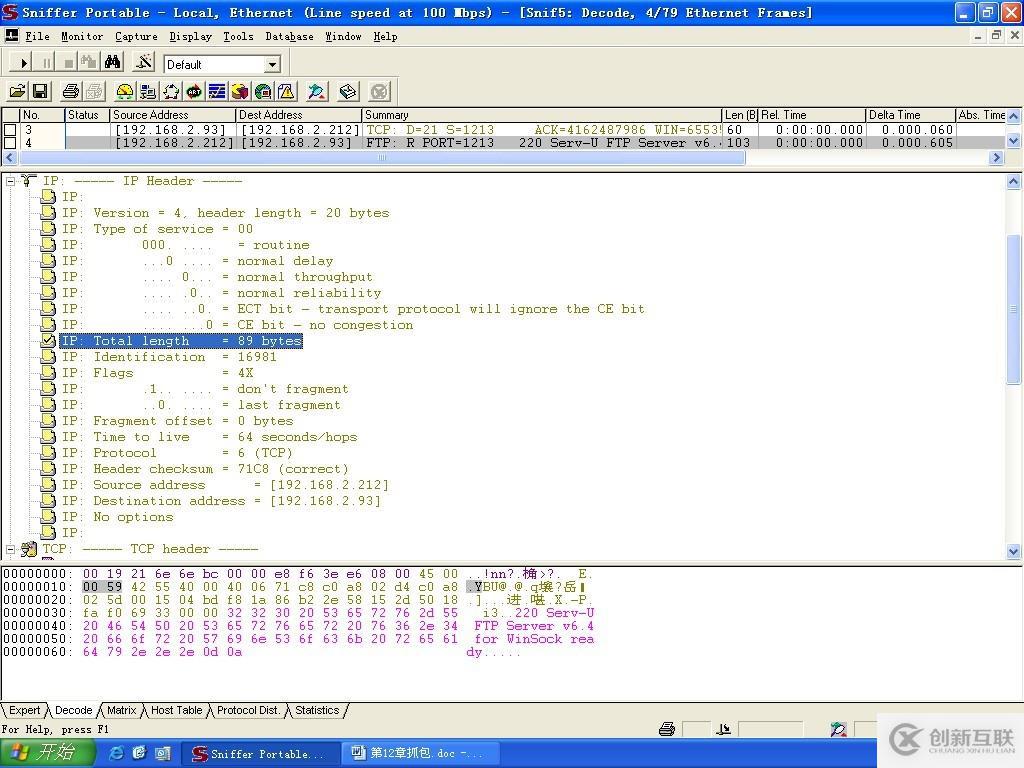
Task: Check the box for frame 4
Action: [10, 143]
